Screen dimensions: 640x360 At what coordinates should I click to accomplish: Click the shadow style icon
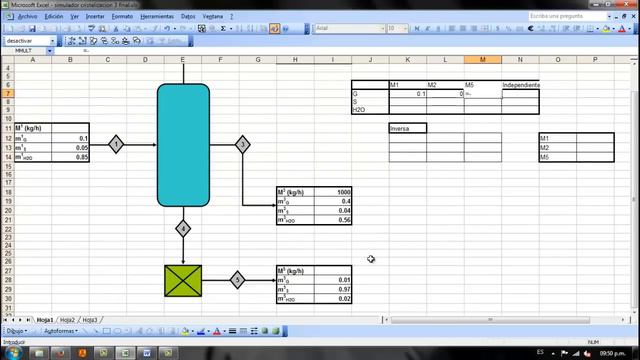[x=265, y=331]
